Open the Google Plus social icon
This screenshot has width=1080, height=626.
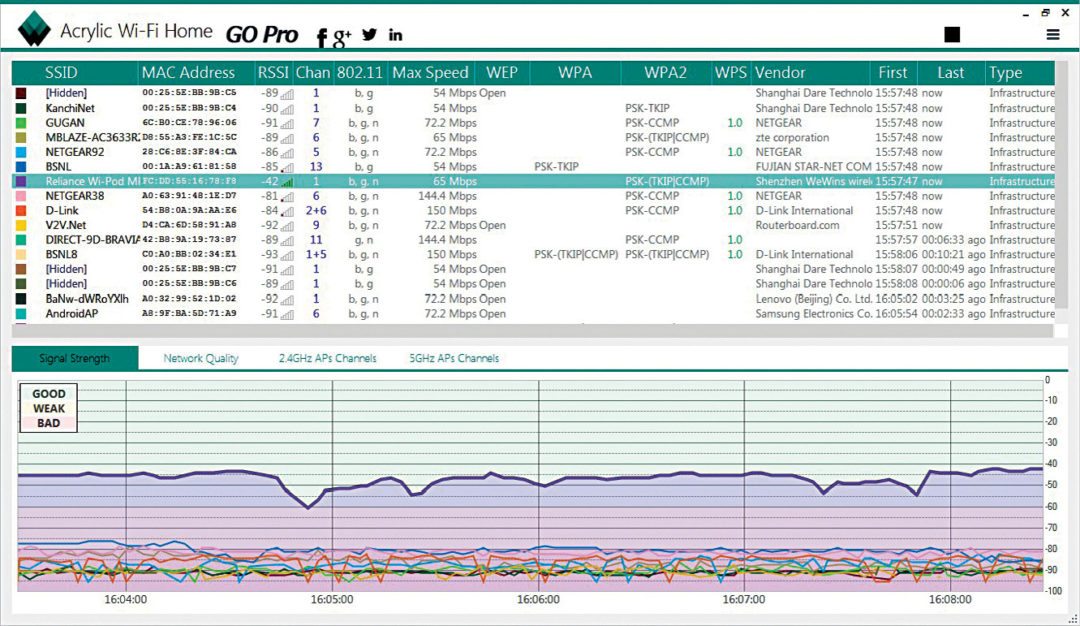(x=342, y=37)
